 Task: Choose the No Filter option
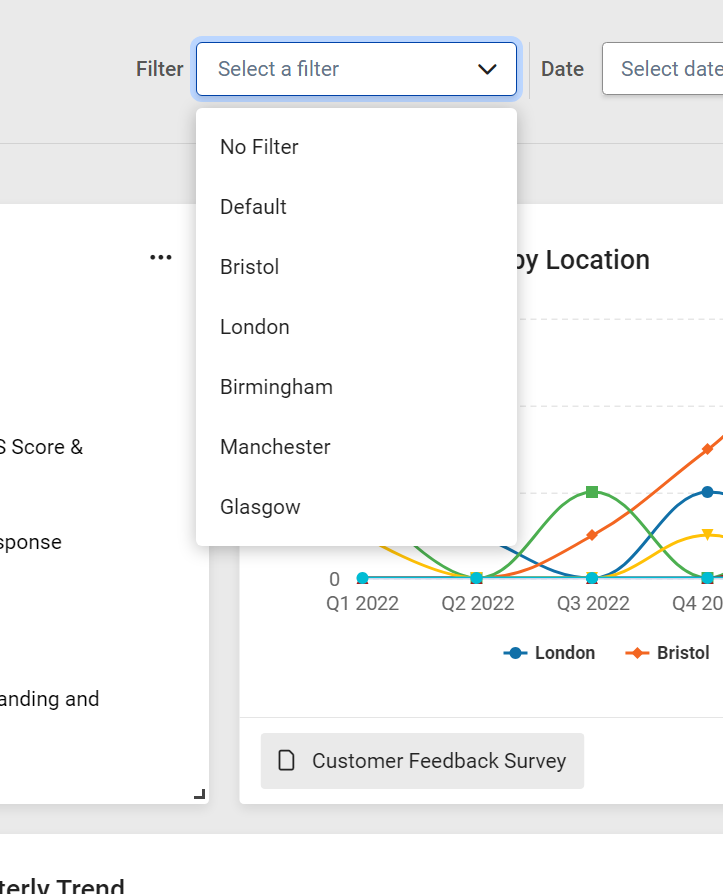coord(260,147)
